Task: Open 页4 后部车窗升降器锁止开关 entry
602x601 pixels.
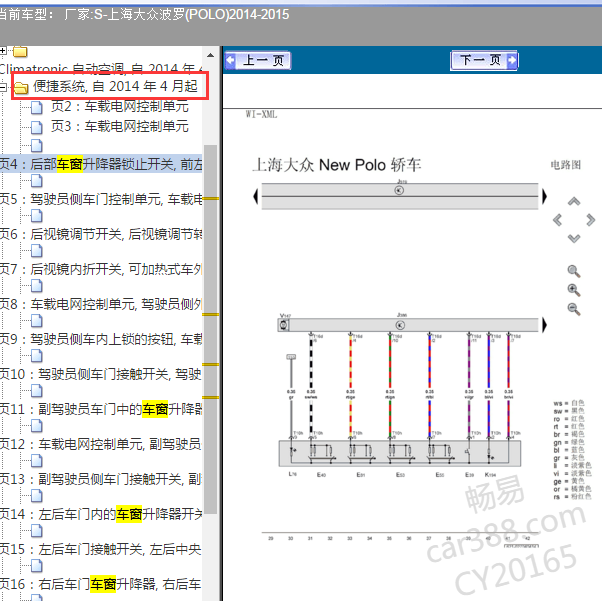Action: coord(101,164)
